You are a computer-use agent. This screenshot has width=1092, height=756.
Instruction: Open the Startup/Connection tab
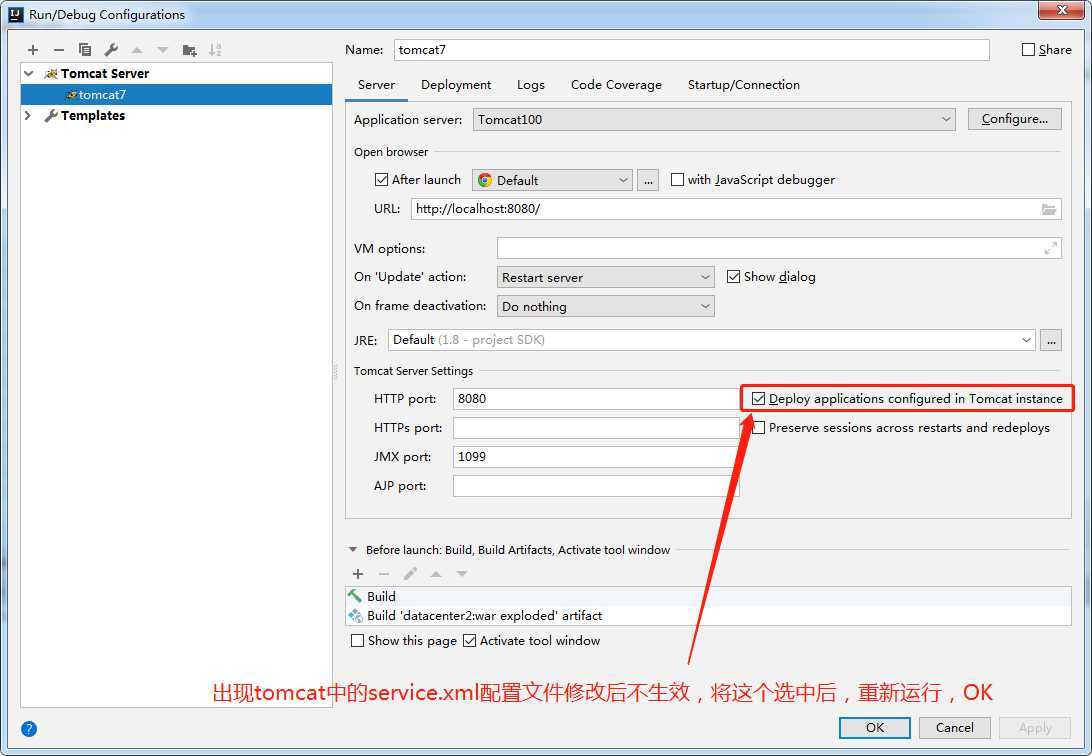pos(744,85)
